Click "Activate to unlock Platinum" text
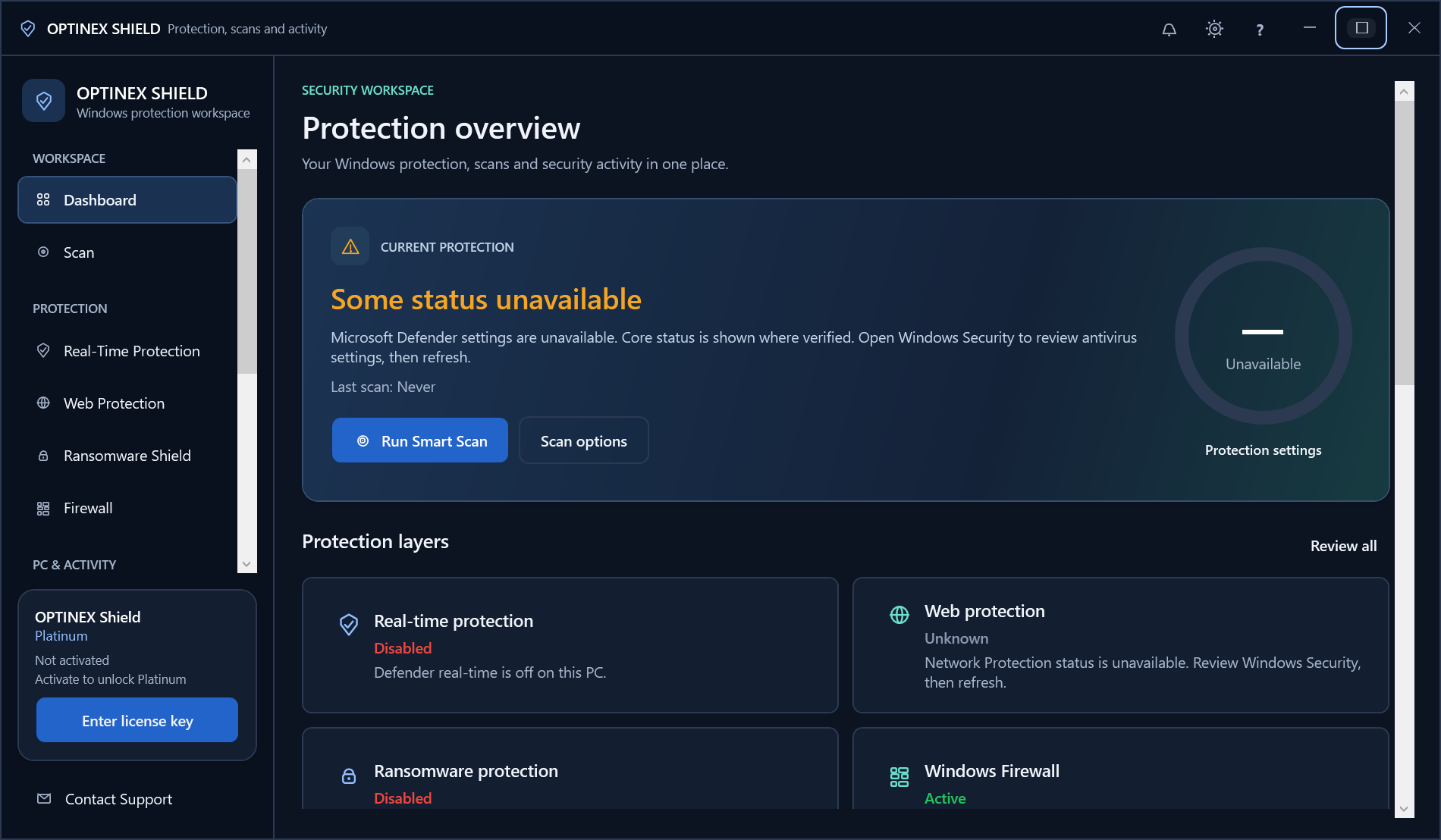 point(110,679)
